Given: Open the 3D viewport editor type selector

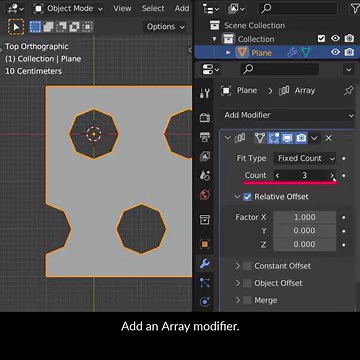Looking at the screenshot, I should pos(16,8).
